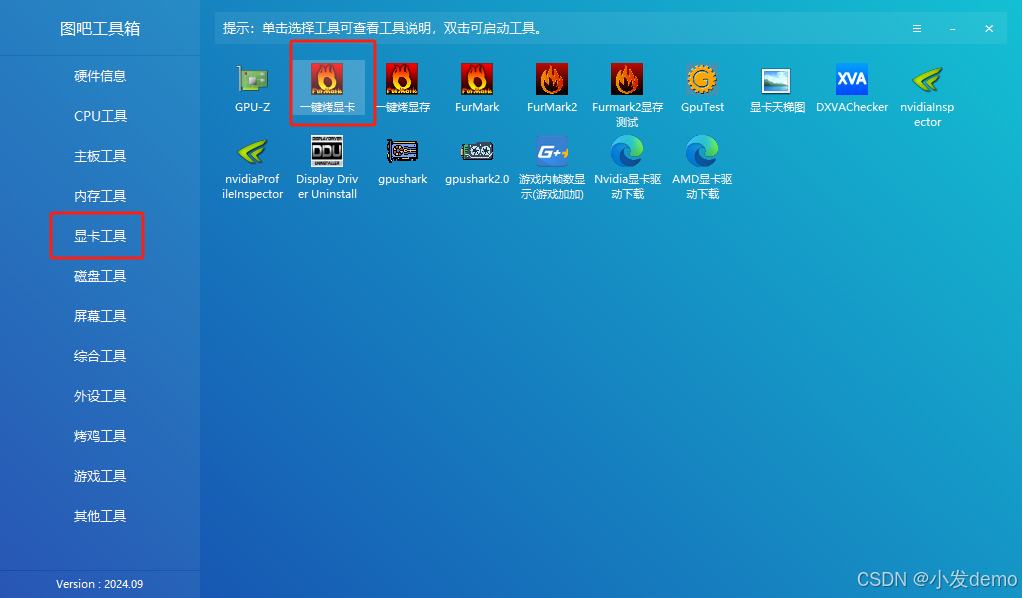Select the GPU-Z tool icon
Screen dimensions: 1022x598
(x=252, y=80)
